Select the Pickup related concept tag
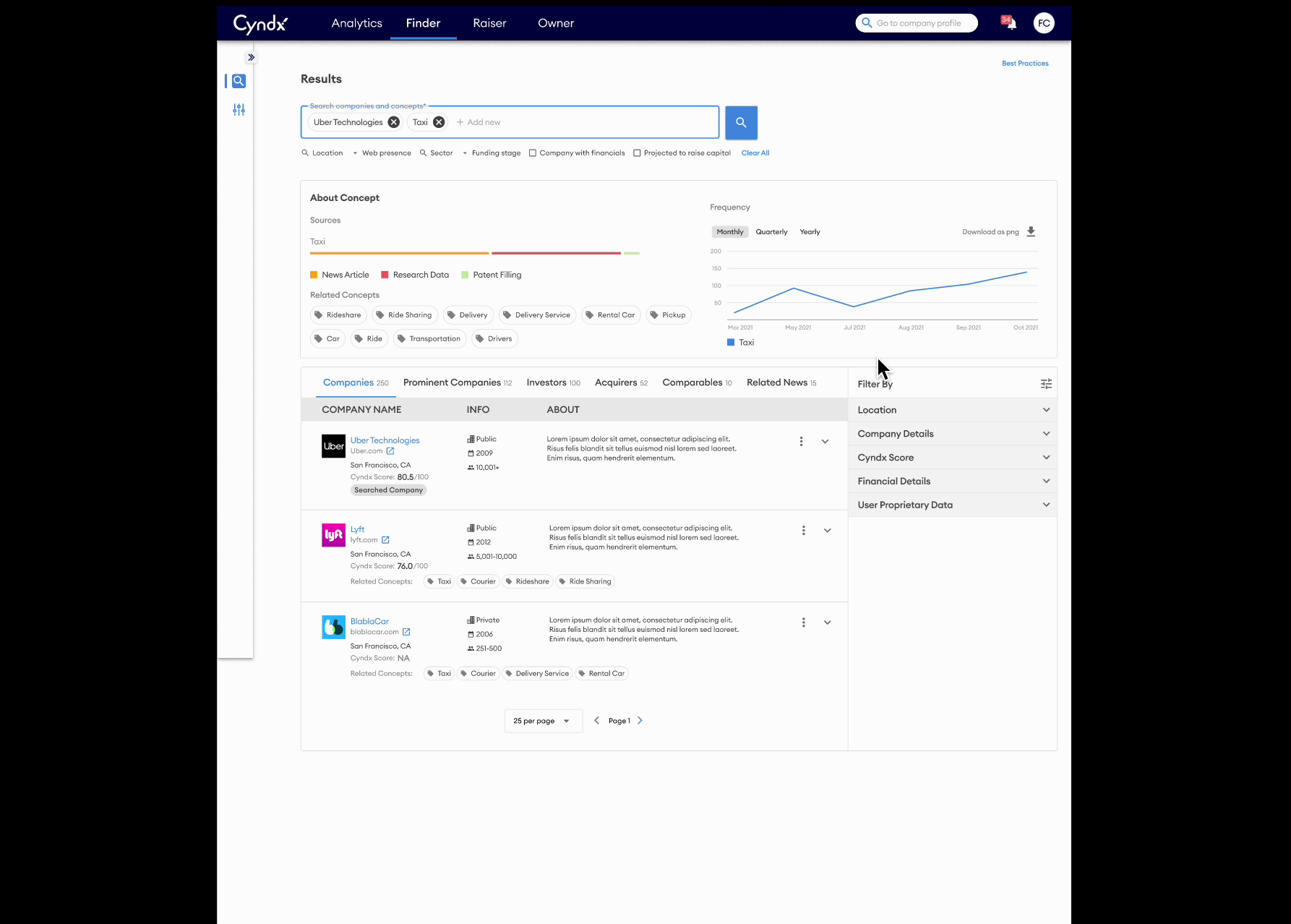This screenshot has height=924, width=1291. (x=669, y=315)
